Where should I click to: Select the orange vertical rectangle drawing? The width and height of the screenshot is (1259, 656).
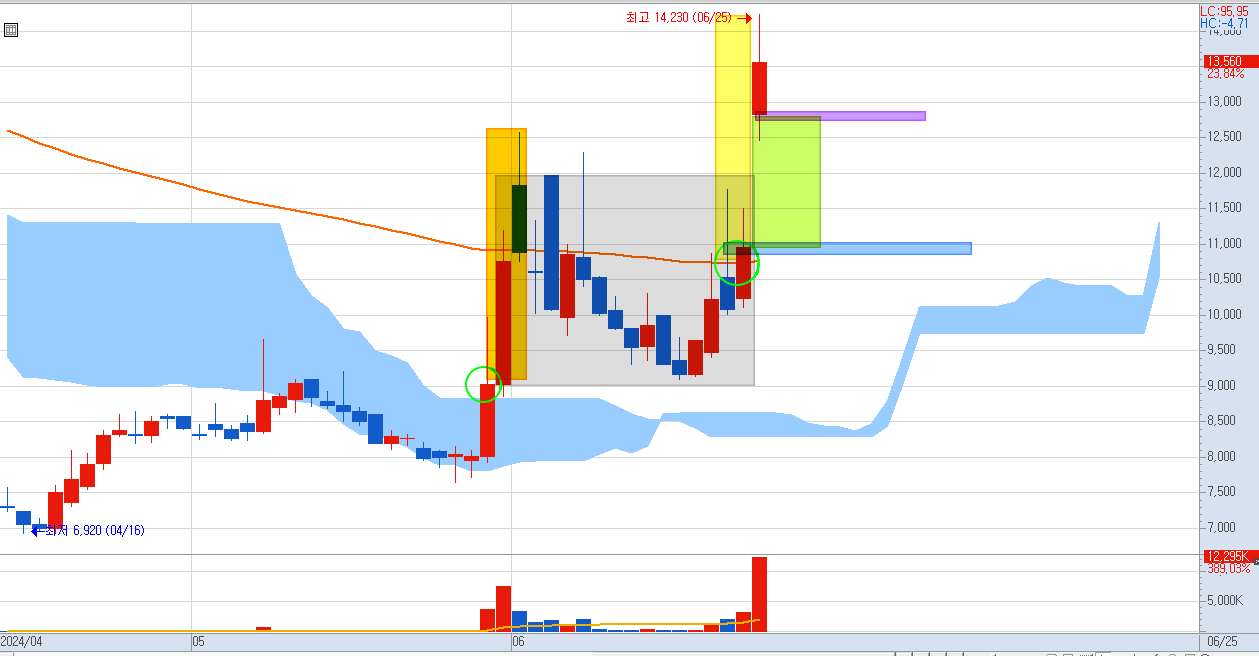(506, 254)
